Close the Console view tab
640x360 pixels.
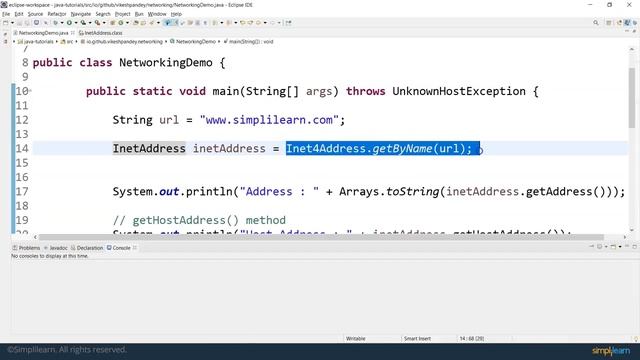[135, 248]
